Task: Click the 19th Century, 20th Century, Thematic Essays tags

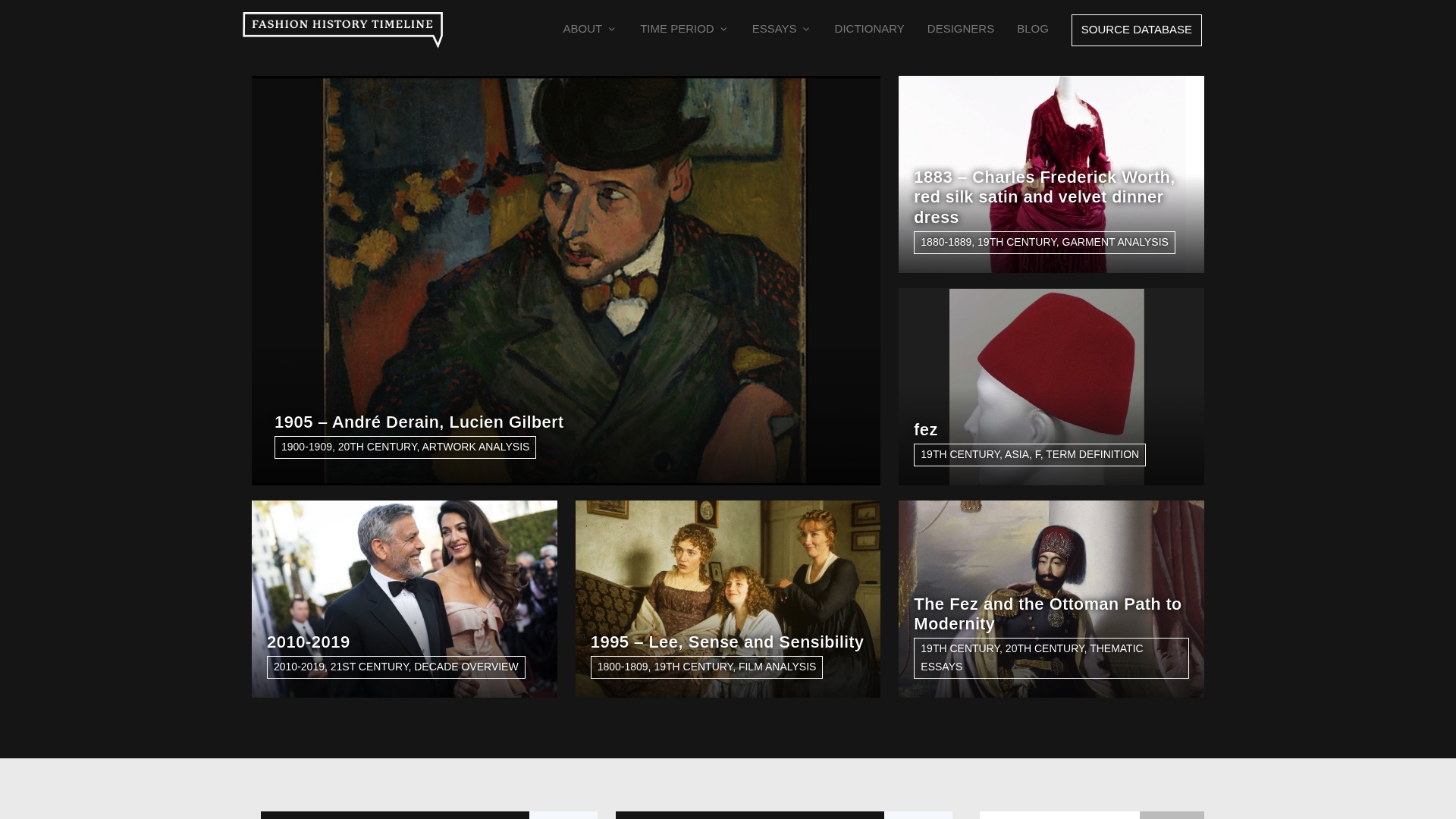Action: [1051, 658]
